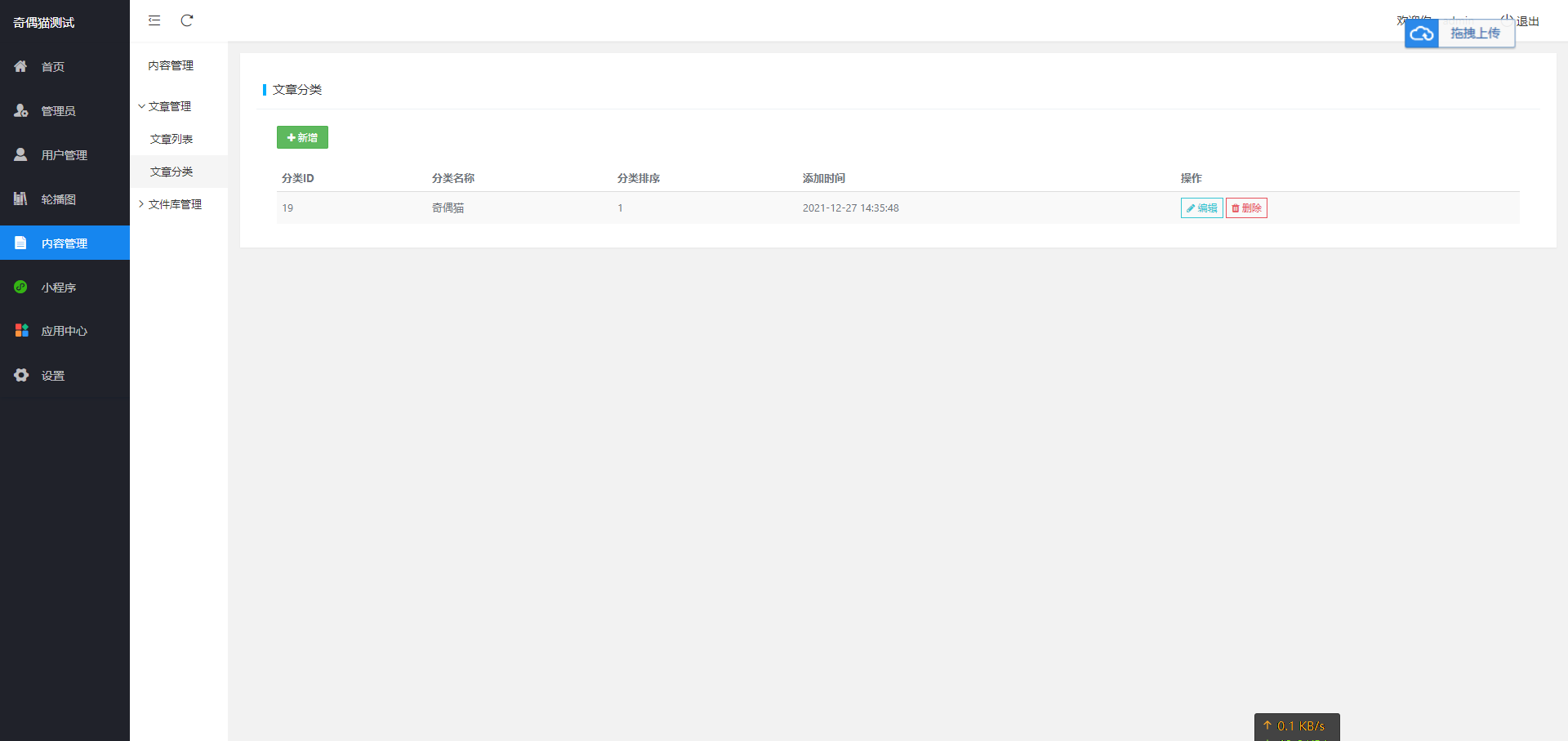
Task: Open the 轮播图 carousel icon
Action: [21, 199]
